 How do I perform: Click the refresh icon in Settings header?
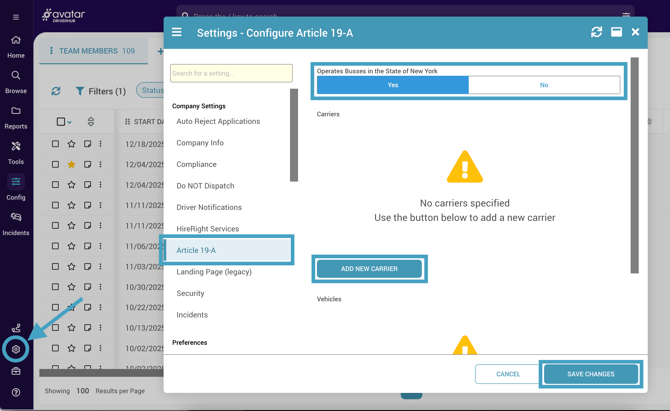(596, 32)
